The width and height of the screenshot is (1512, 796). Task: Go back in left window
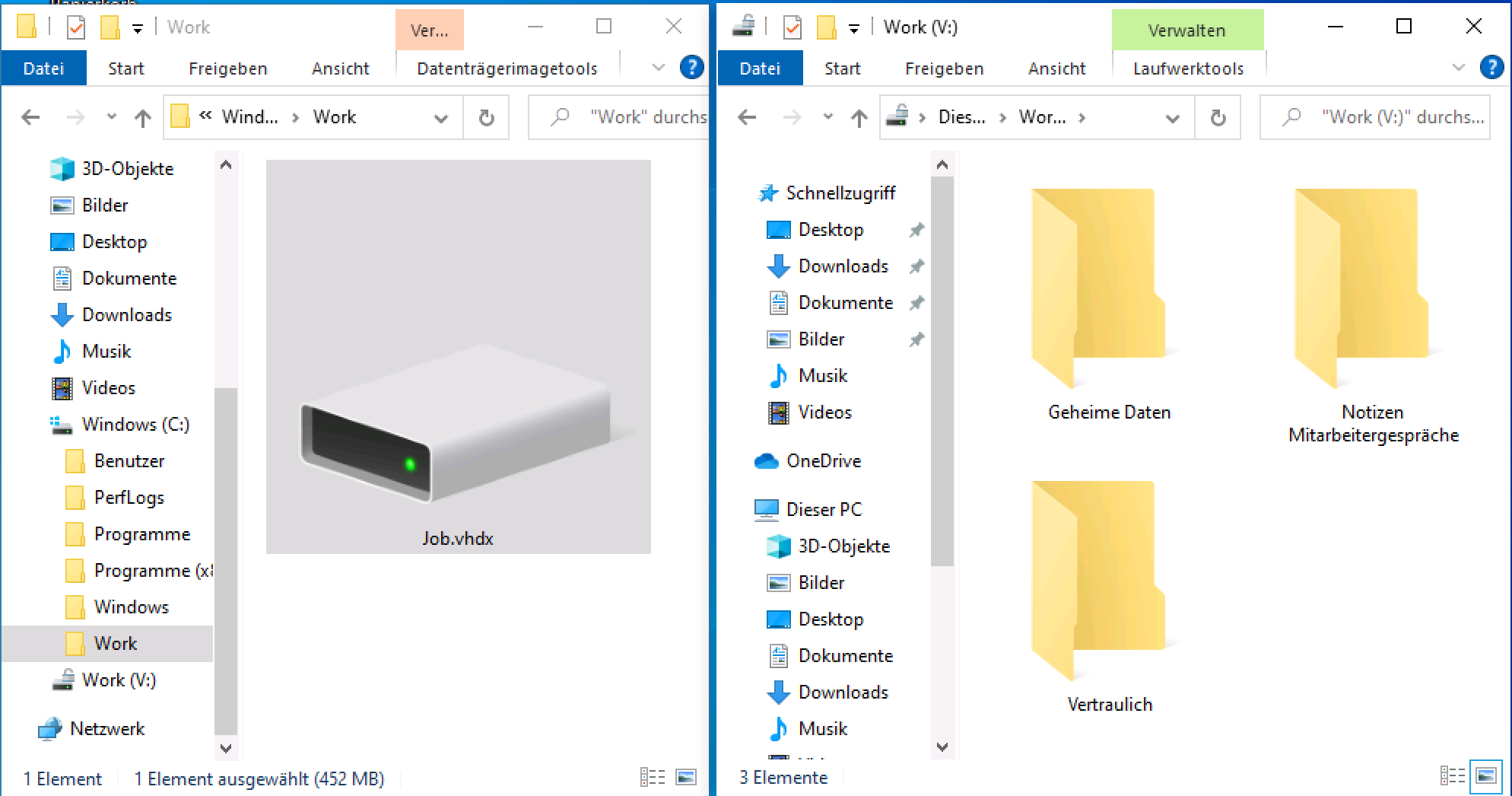pos(31,117)
